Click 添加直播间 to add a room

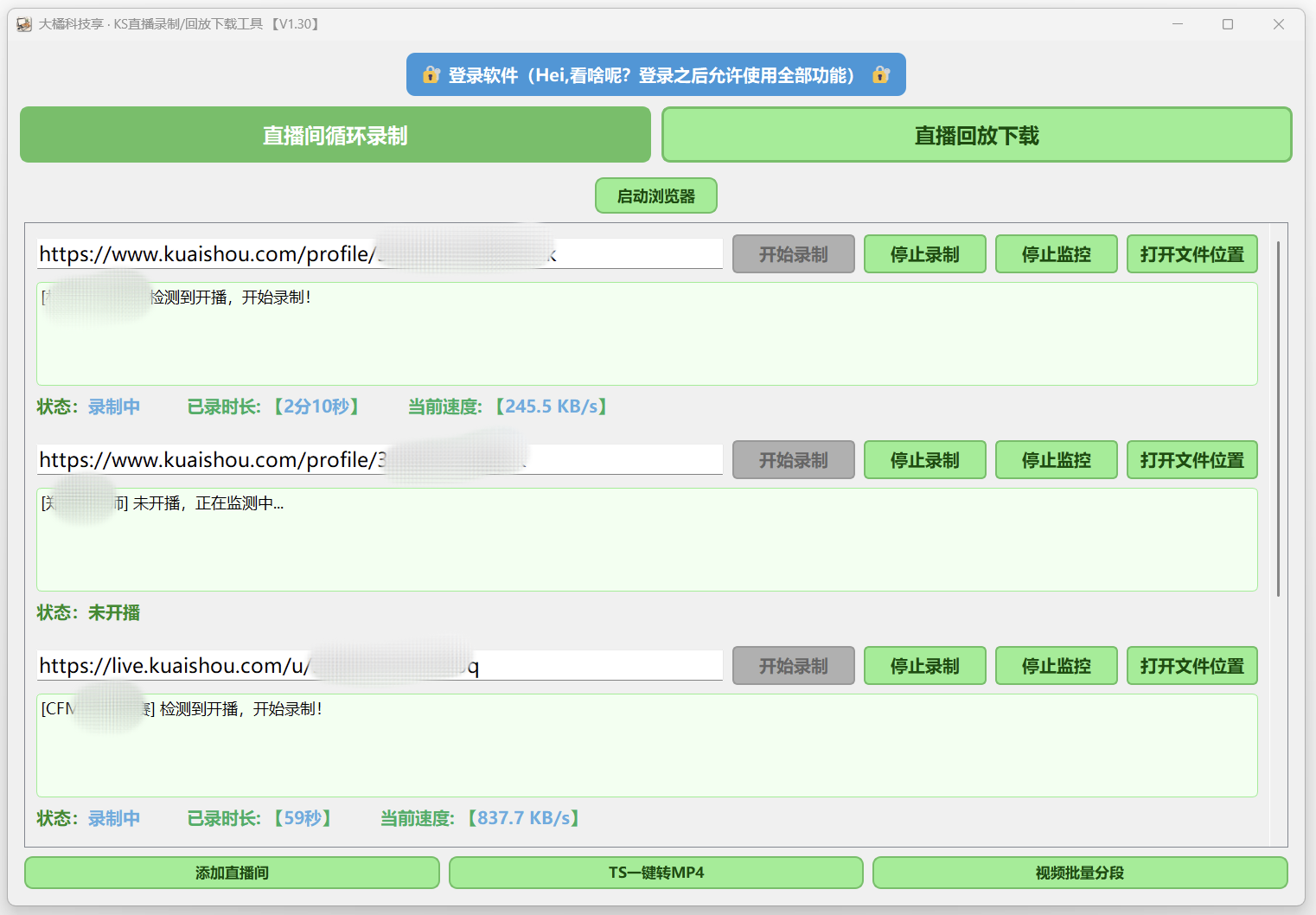tap(232, 873)
